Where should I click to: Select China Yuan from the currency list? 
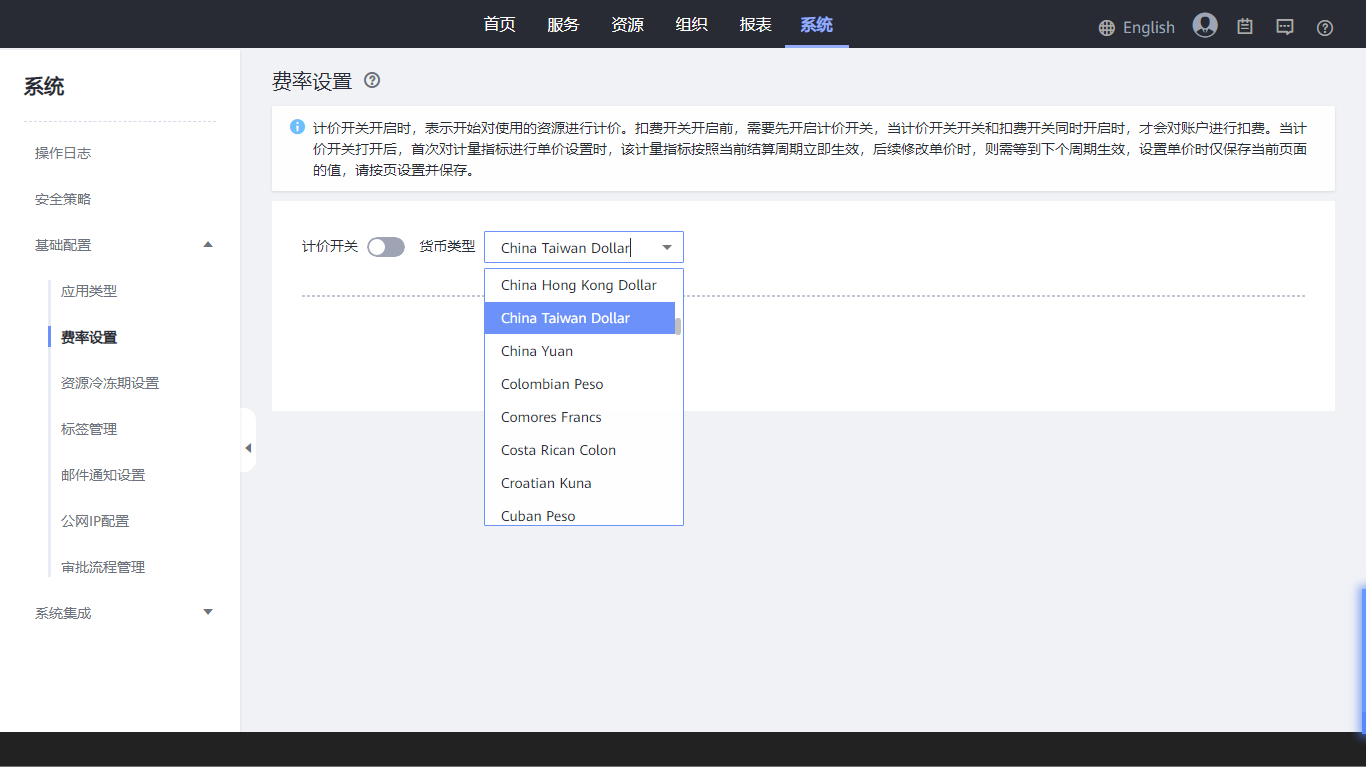coord(537,351)
